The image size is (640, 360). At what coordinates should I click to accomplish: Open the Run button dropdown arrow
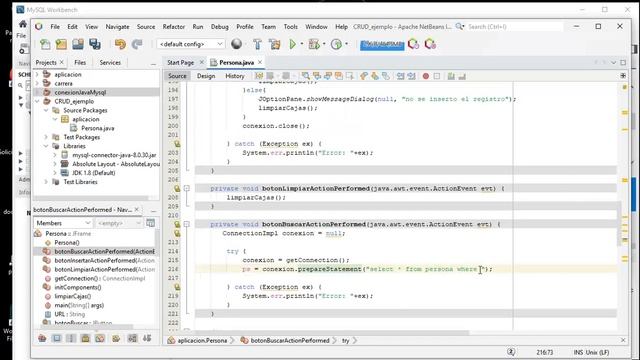[302, 44]
